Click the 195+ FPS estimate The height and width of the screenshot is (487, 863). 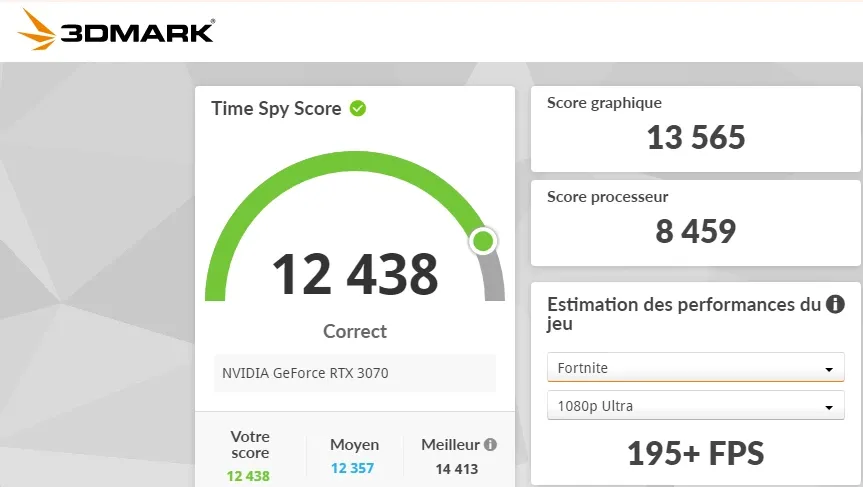696,453
